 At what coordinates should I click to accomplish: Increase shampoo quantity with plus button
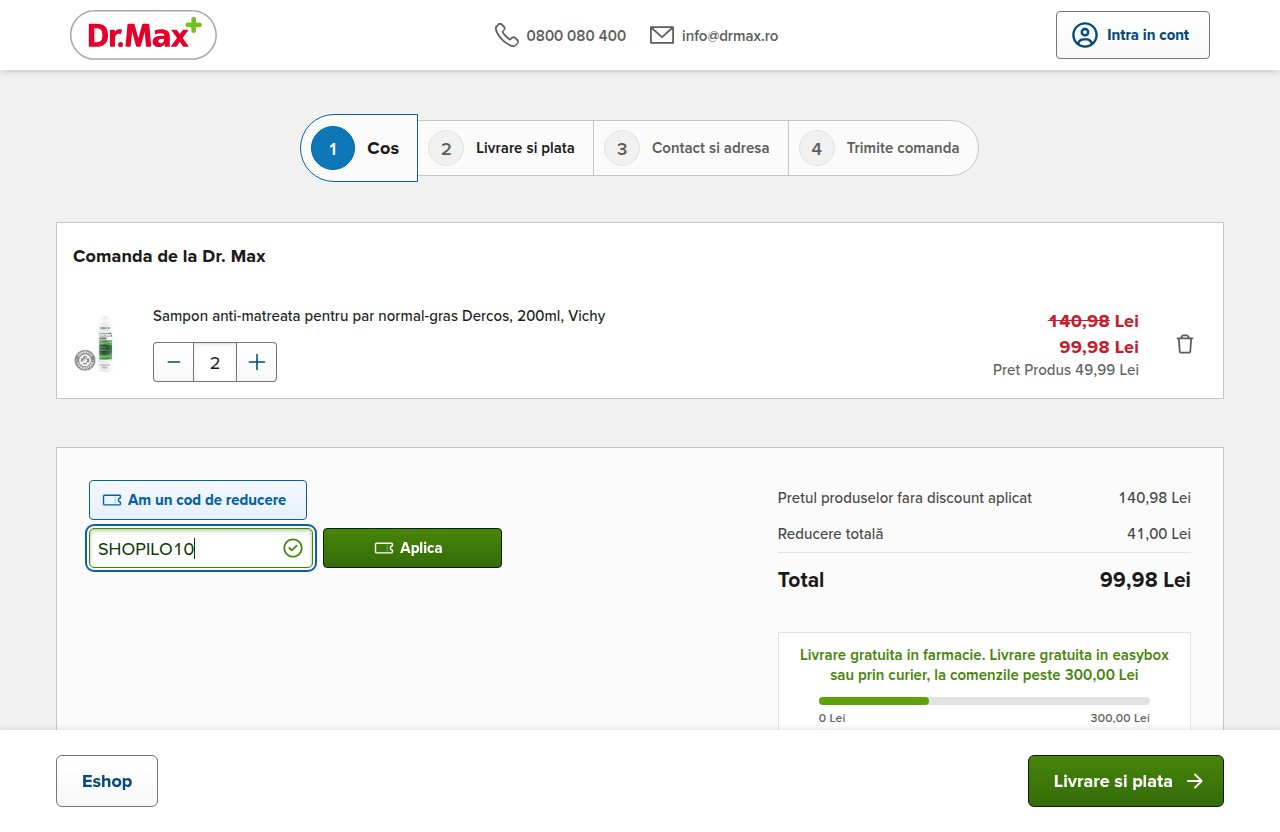coord(257,362)
